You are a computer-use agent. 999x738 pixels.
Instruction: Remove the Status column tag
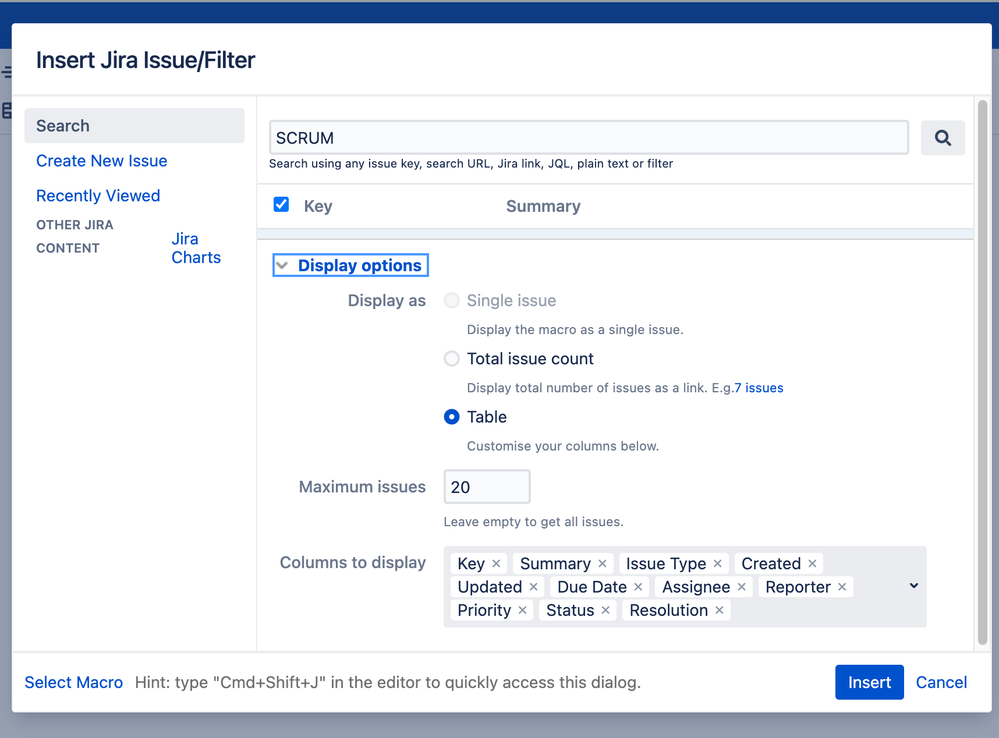pos(605,610)
